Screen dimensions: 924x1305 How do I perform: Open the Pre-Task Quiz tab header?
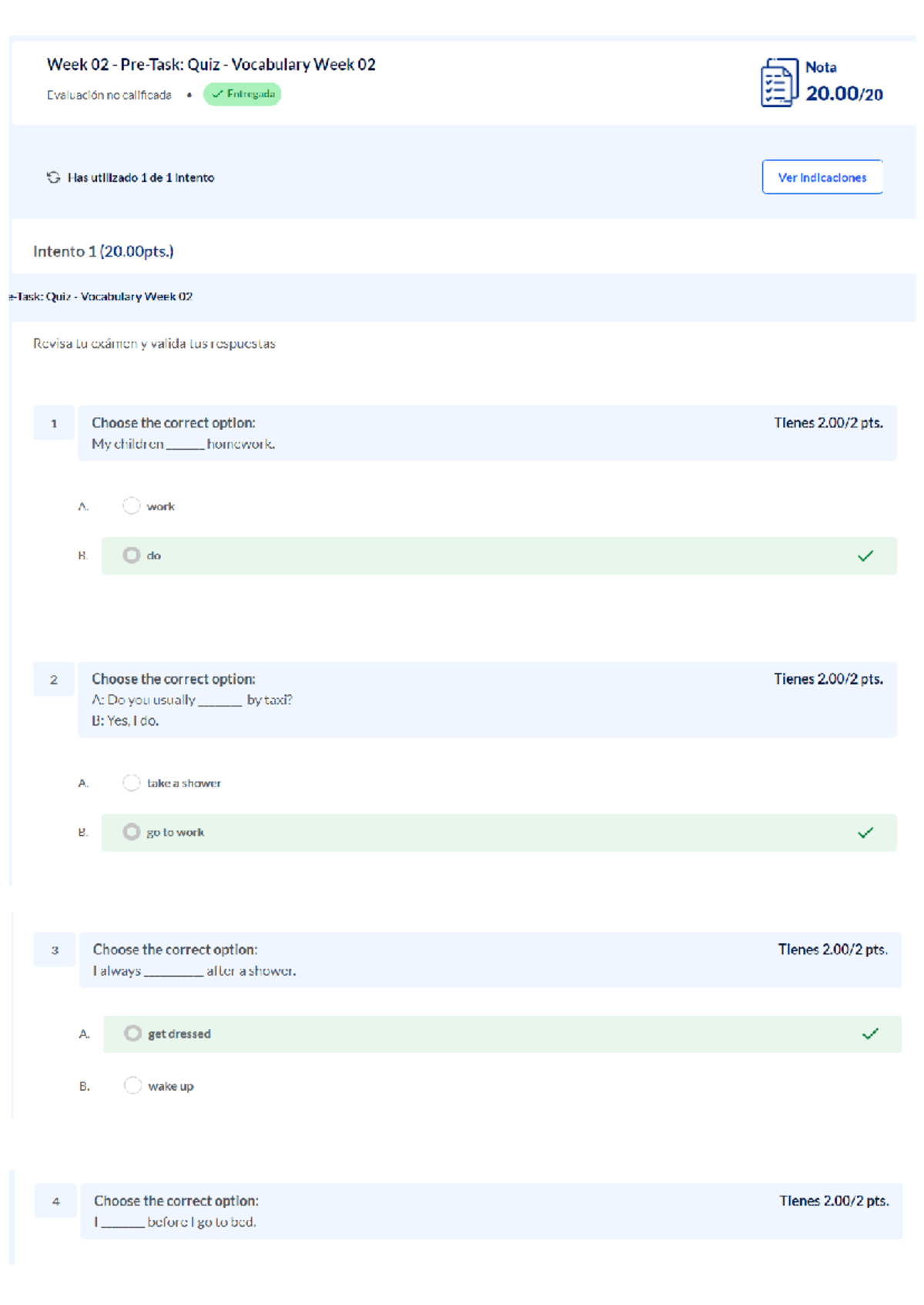pyautogui.click(x=99, y=296)
